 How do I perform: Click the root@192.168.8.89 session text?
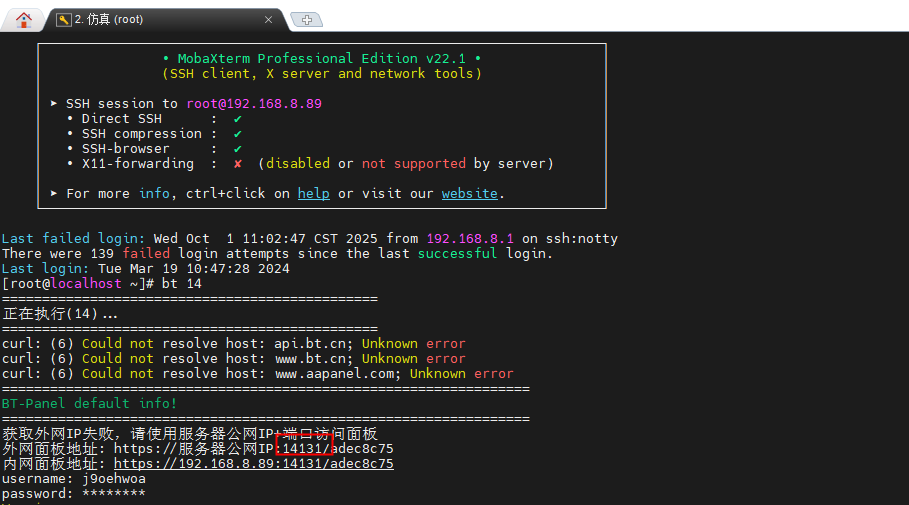(x=254, y=104)
